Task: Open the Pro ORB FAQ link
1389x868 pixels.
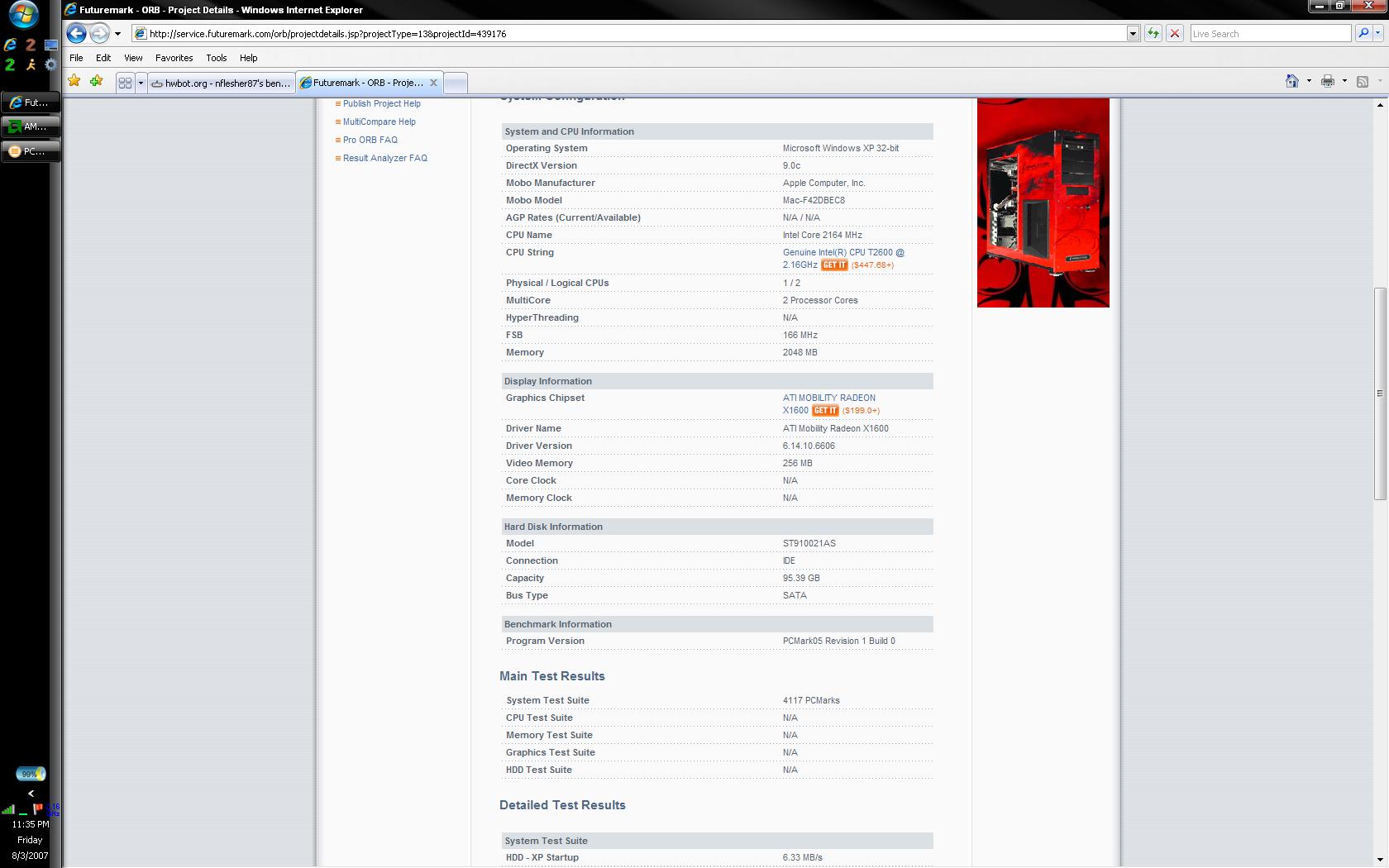Action: pyautogui.click(x=370, y=140)
